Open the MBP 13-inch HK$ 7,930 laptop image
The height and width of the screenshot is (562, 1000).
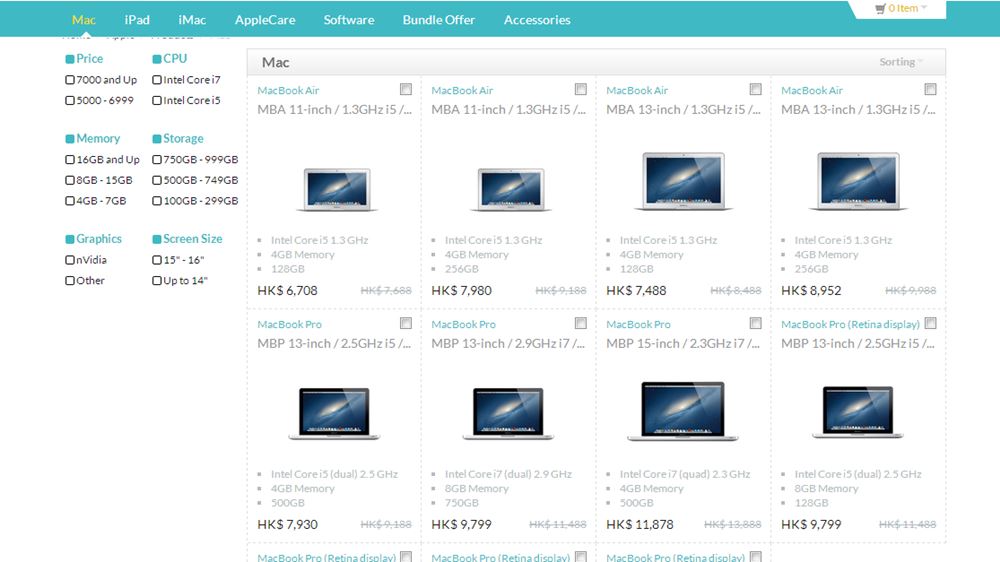tap(334, 413)
